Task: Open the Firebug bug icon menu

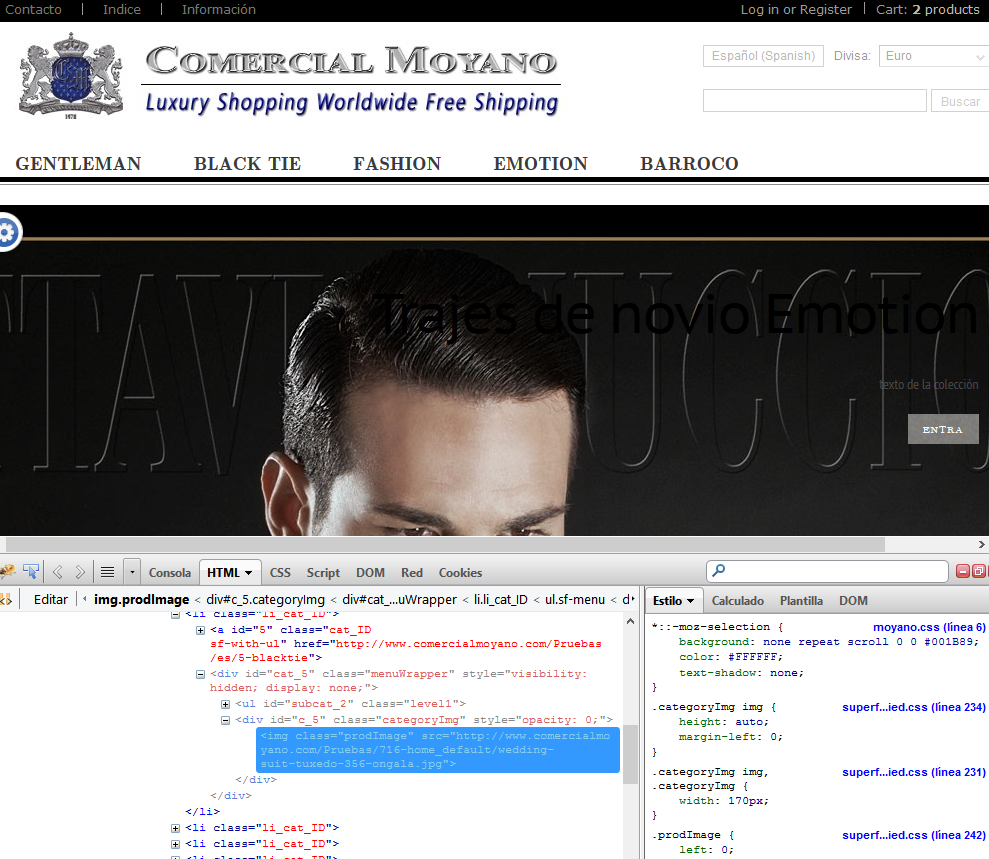Action: [8, 572]
